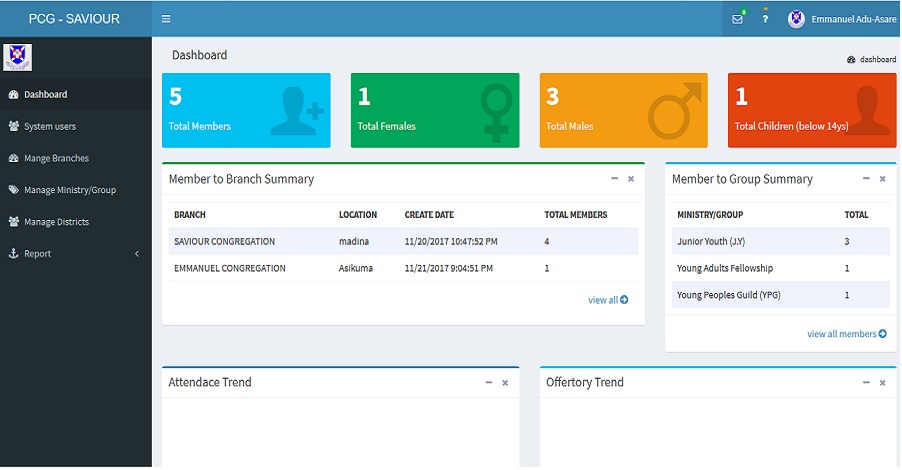Select the SAVIOUR CONGREGATION row
This screenshot has width=902, height=470.
click(403, 241)
